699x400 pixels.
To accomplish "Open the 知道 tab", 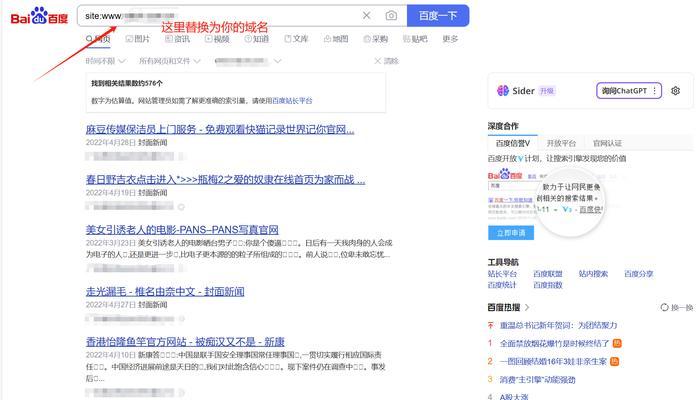I will coord(257,39).
